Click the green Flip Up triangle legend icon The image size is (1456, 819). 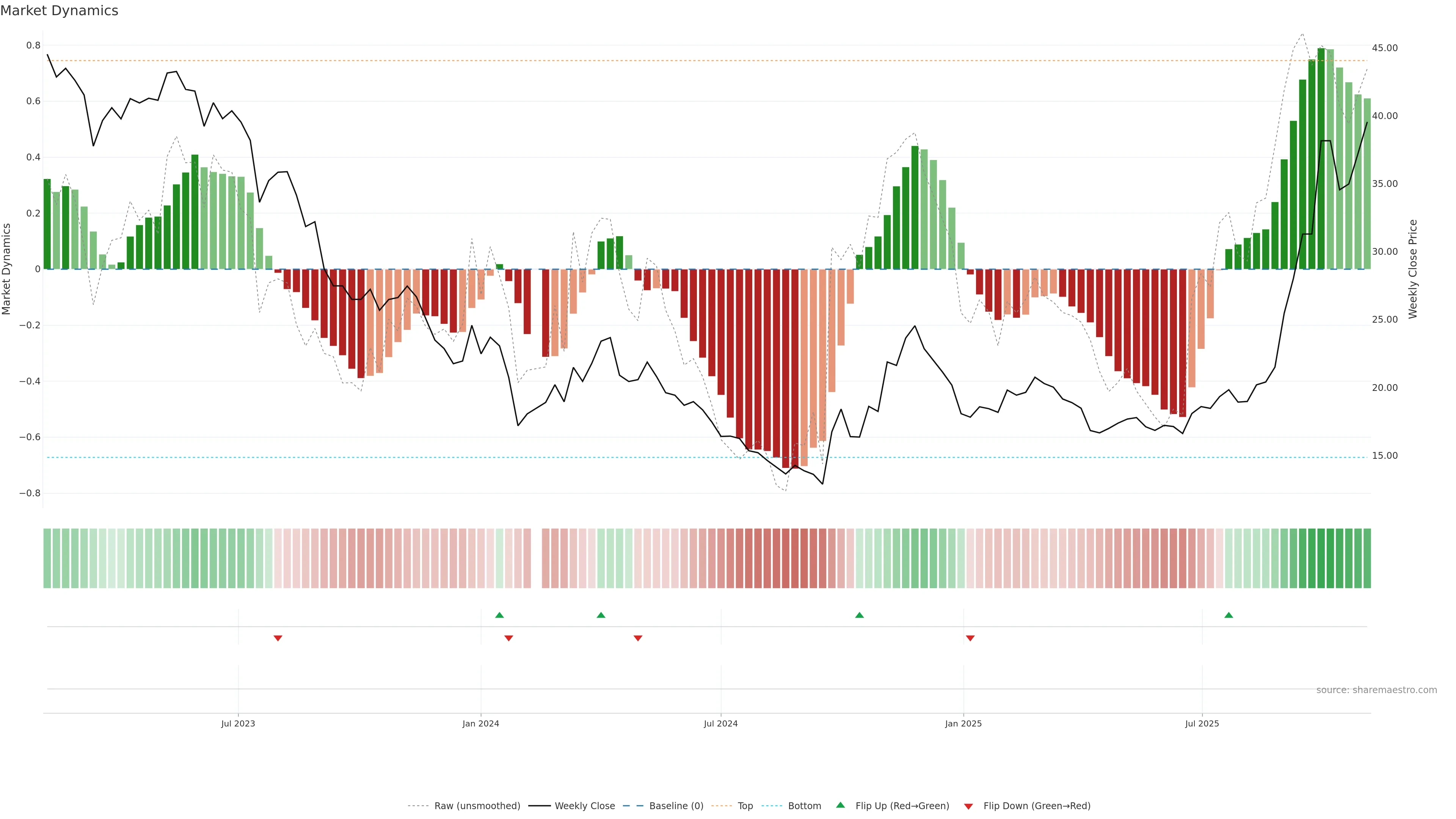tap(840, 805)
